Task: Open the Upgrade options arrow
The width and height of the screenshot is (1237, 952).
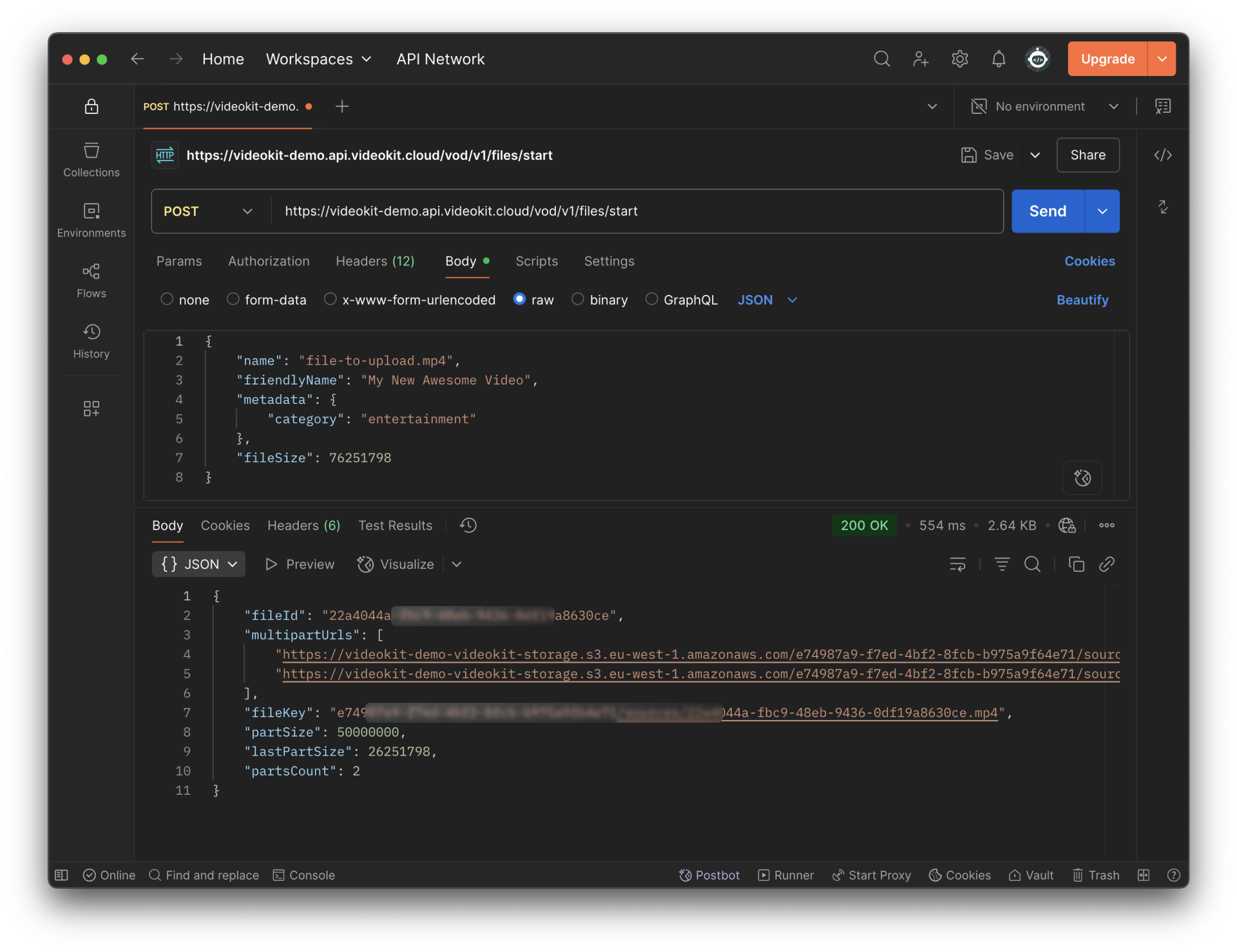Action: point(1162,59)
